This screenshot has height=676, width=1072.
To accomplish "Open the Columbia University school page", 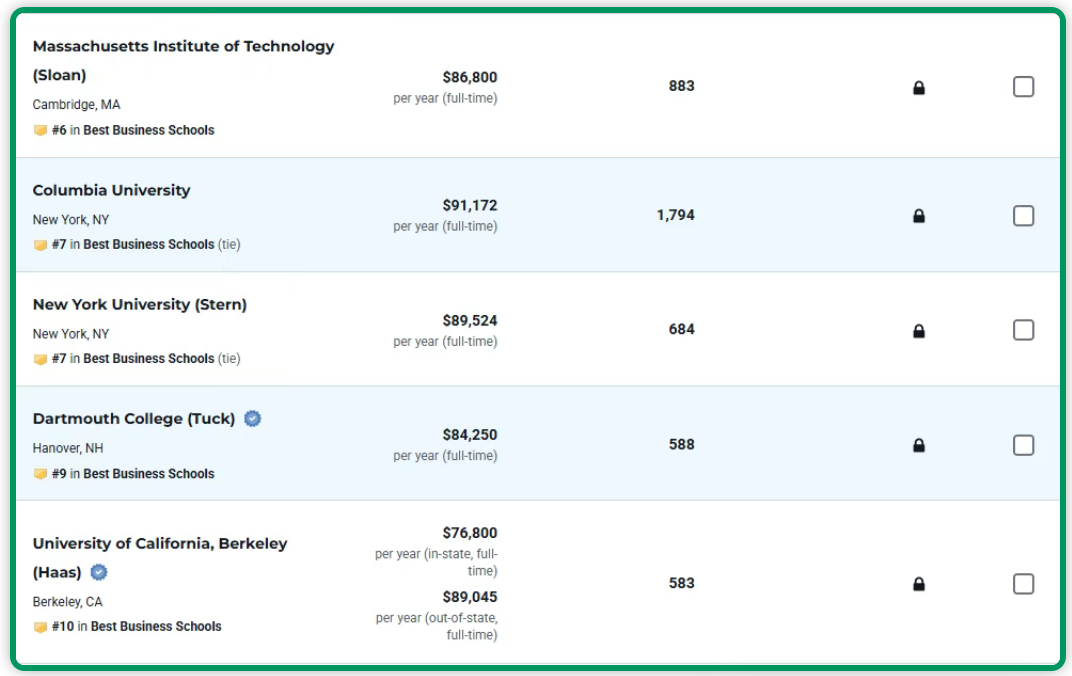I will pos(111,191).
